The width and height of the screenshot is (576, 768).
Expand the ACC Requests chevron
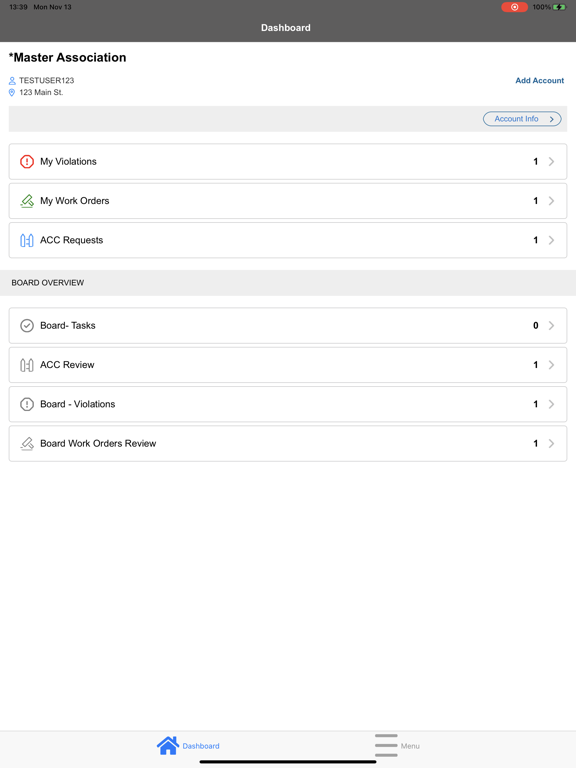coord(552,240)
